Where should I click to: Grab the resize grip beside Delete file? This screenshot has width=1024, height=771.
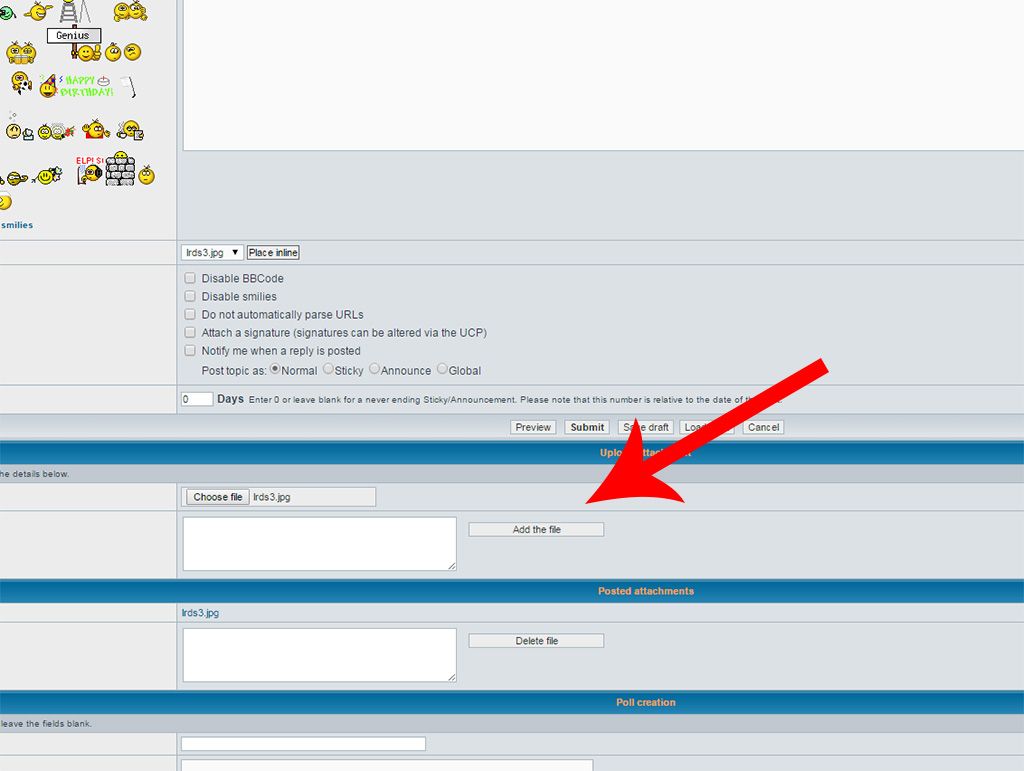point(452,678)
